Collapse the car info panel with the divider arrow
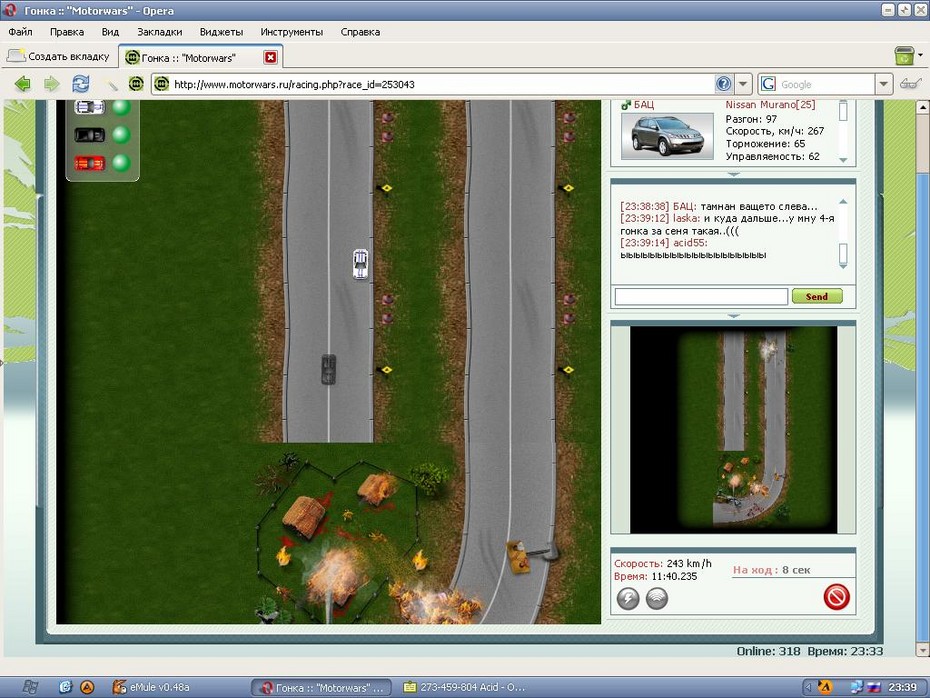Viewport: 930px width, 698px height. point(733,174)
